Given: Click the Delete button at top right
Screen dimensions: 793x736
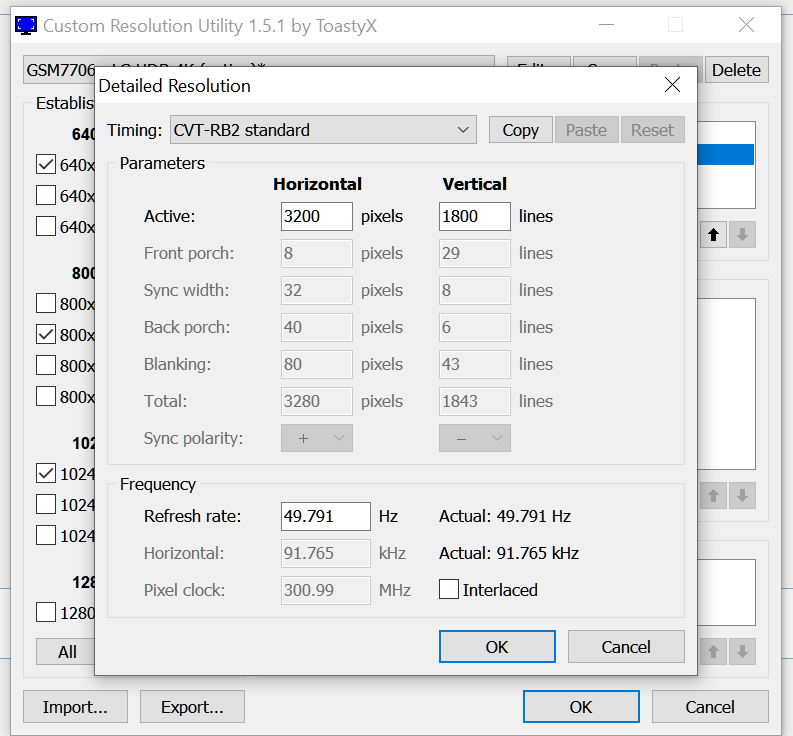Looking at the screenshot, I should (x=736, y=70).
